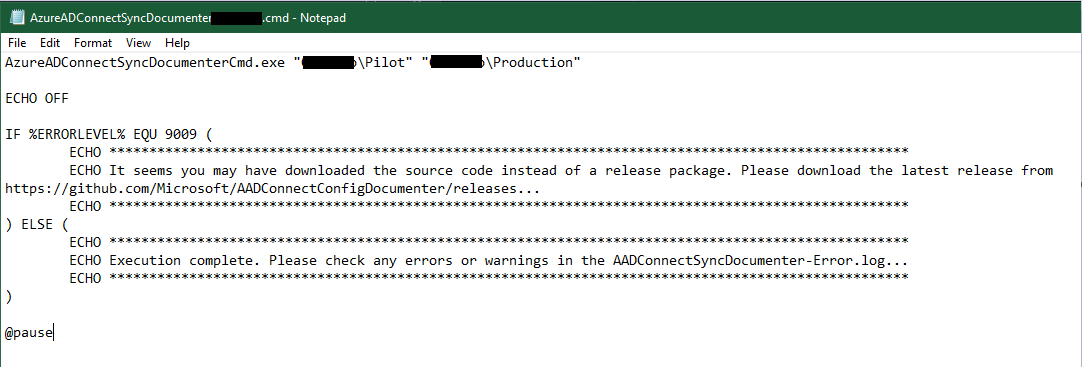The width and height of the screenshot is (1082, 367).
Task: Open the Help menu
Action: [x=177, y=43]
